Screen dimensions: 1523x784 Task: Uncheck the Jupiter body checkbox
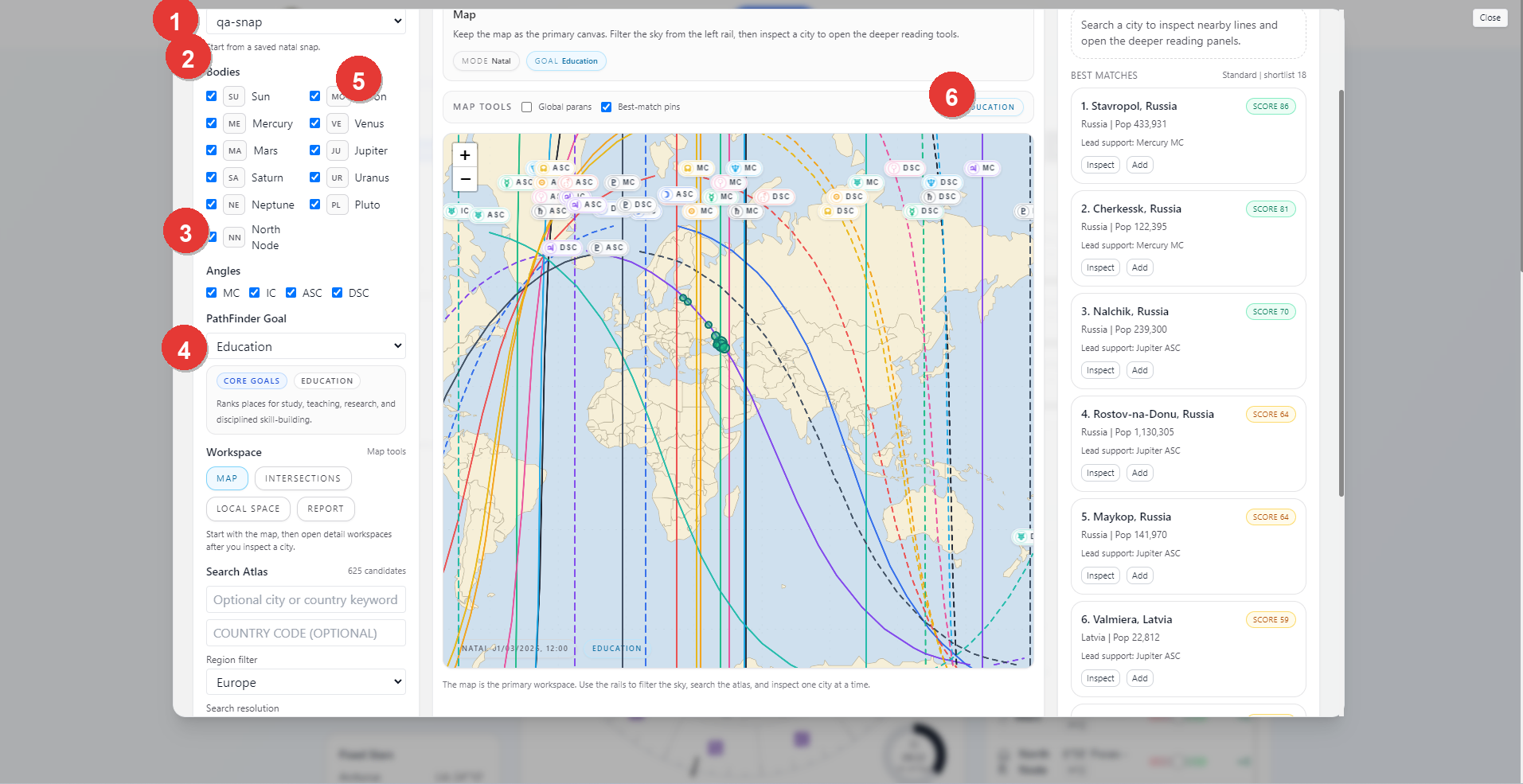pos(314,150)
